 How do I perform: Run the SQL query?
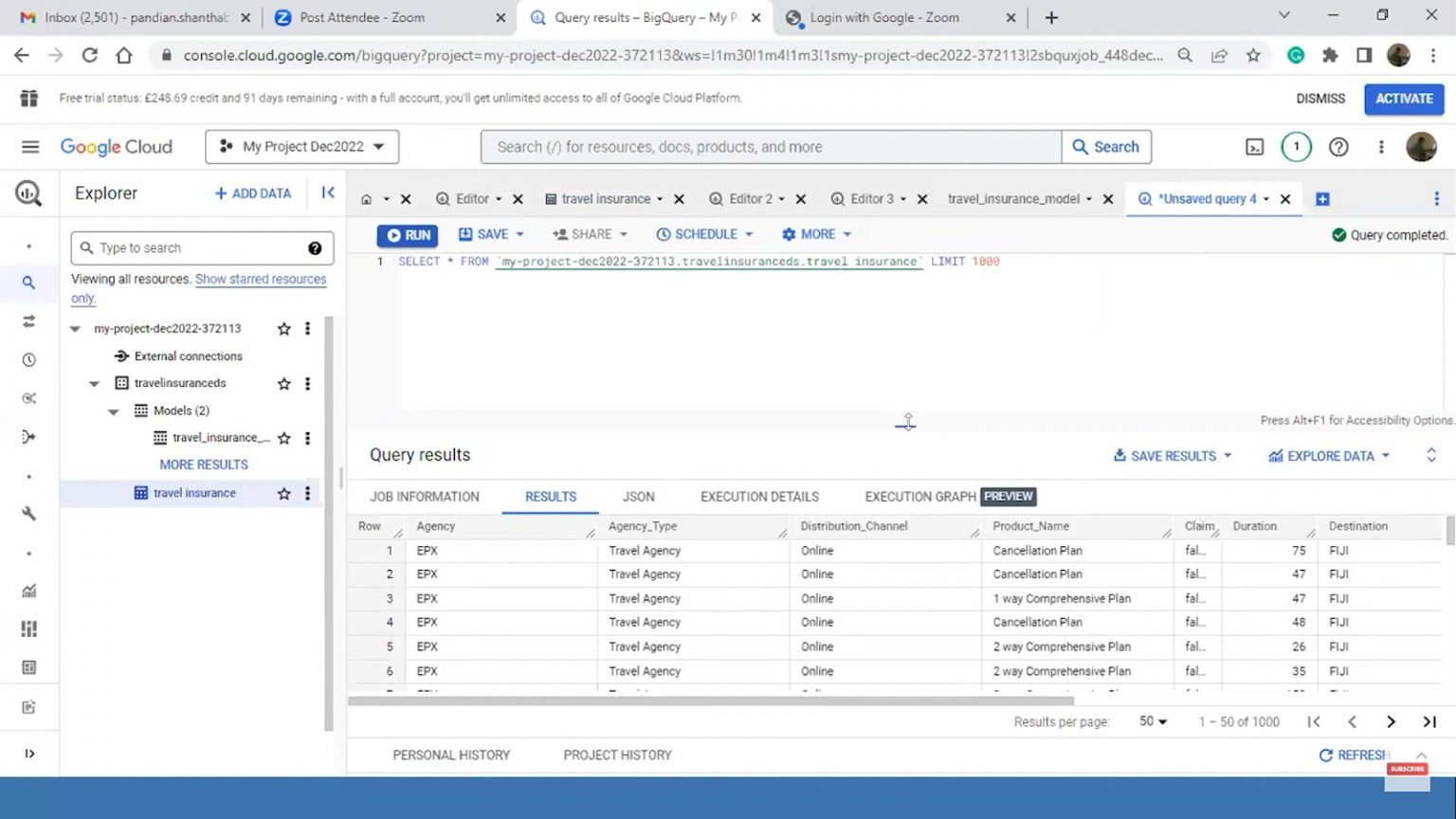(x=407, y=234)
